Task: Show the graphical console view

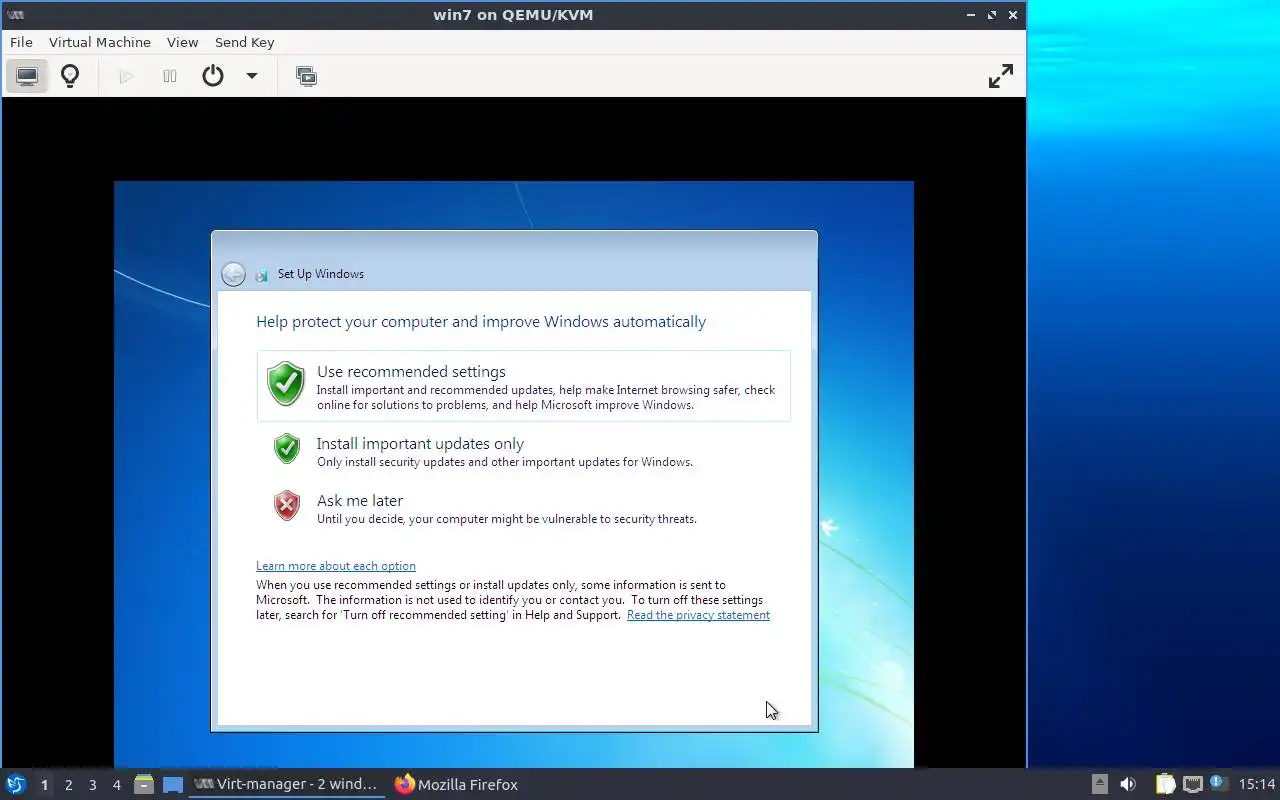Action: click(x=27, y=76)
